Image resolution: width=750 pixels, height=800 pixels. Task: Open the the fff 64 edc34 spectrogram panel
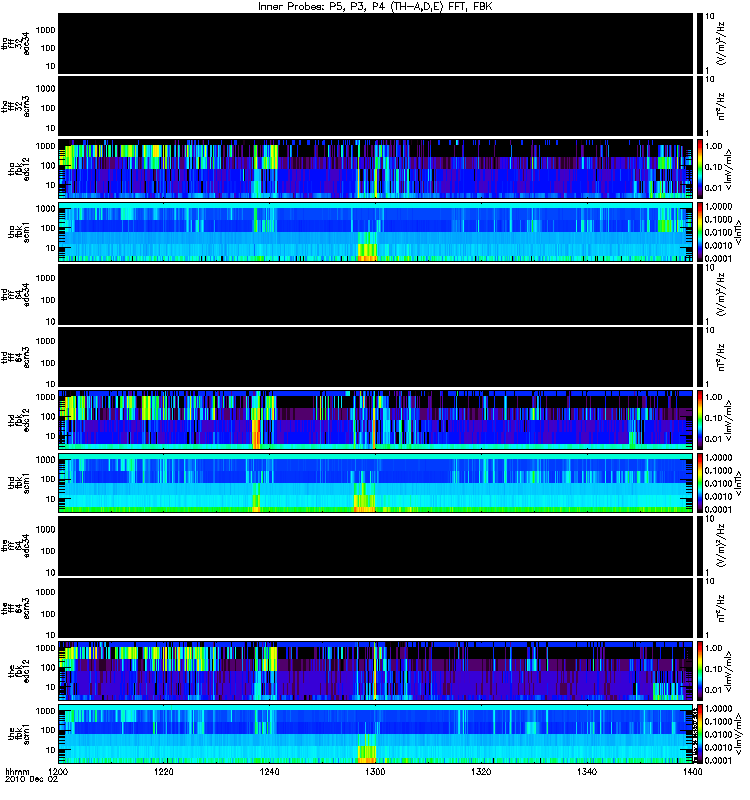376,545
